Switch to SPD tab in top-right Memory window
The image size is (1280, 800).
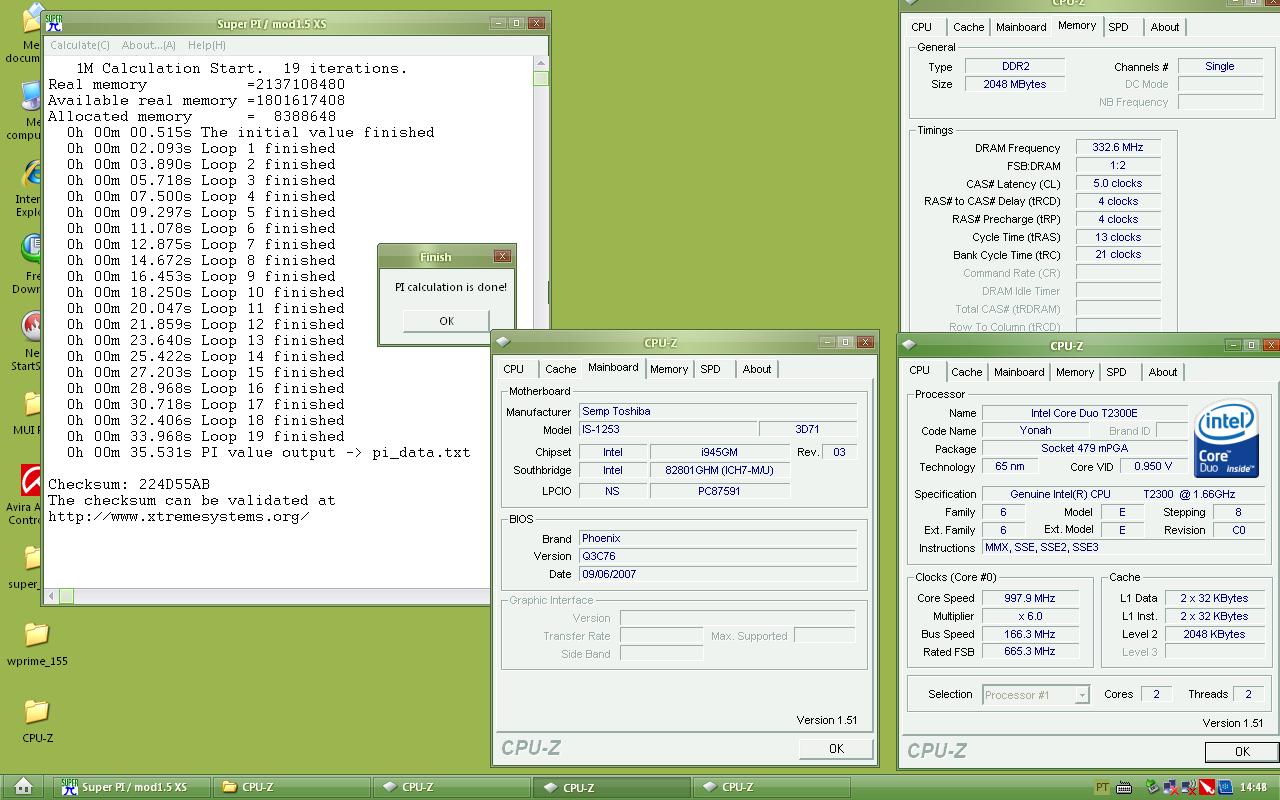click(1118, 27)
